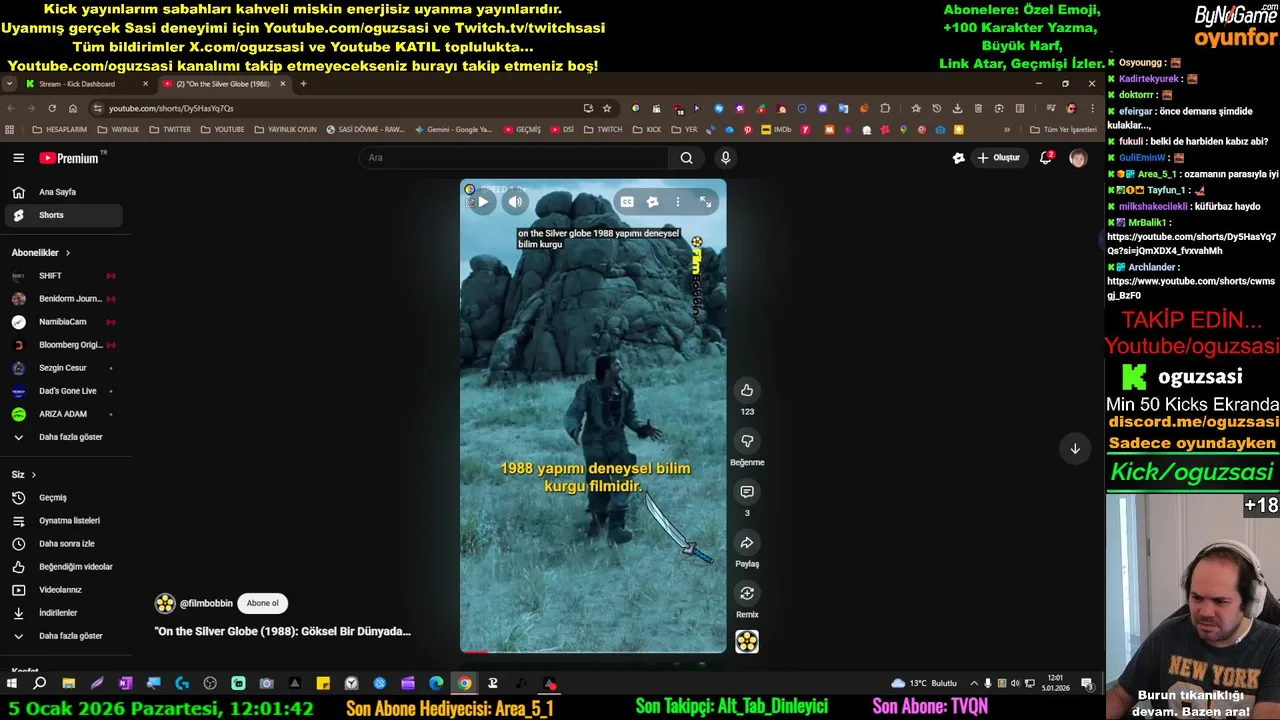Open Daha sonra izle list
The width and height of the screenshot is (1280, 720).
tap(62, 544)
